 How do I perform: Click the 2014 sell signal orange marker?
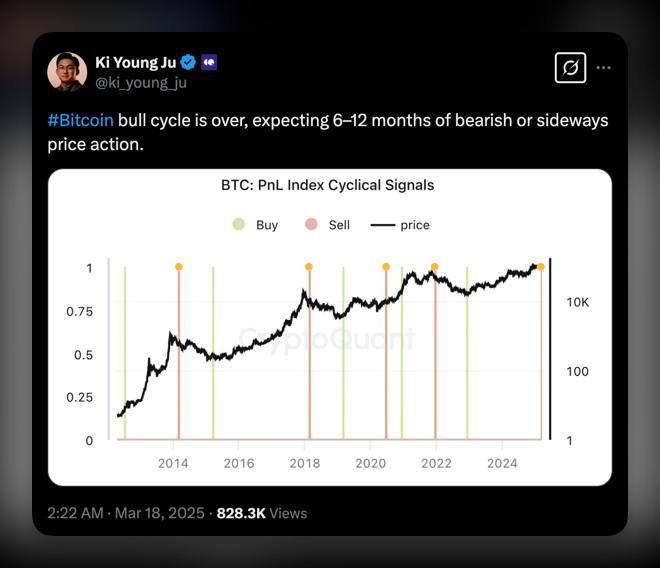[179, 267]
